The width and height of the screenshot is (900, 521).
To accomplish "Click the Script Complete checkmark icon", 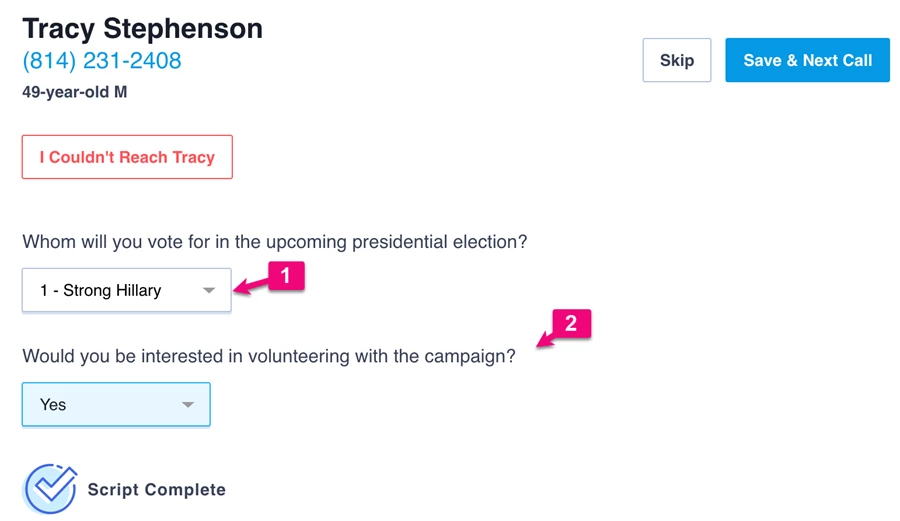I will [x=50, y=488].
